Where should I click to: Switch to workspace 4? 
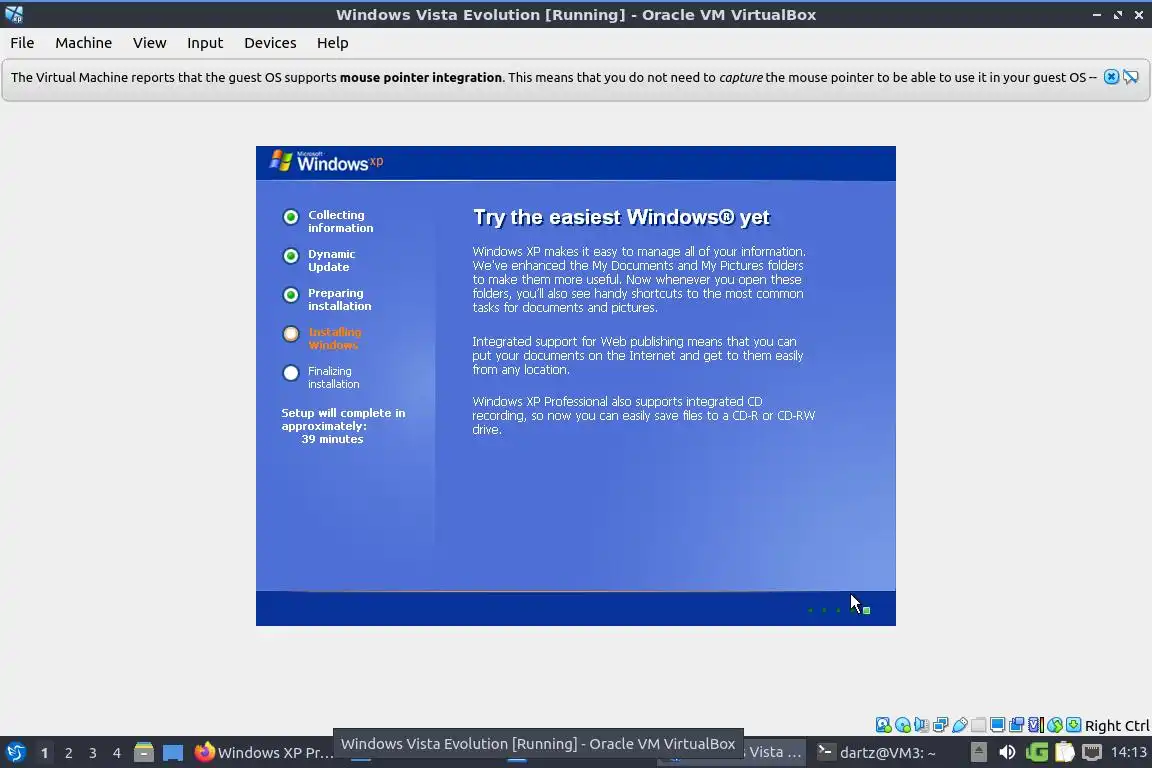[x=117, y=753]
